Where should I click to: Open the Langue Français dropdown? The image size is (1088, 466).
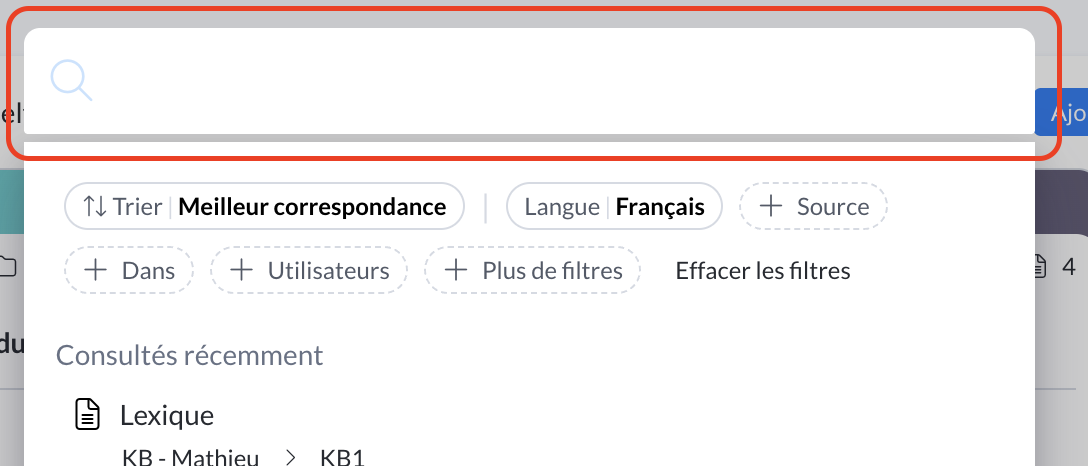click(x=614, y=207)
